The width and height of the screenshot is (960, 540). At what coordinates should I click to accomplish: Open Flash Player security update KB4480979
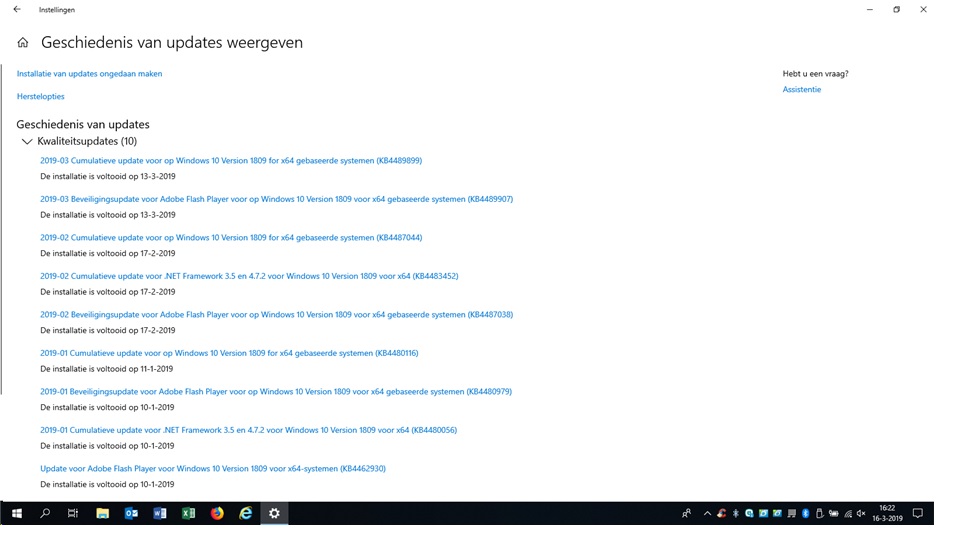(x=276, y=392)
